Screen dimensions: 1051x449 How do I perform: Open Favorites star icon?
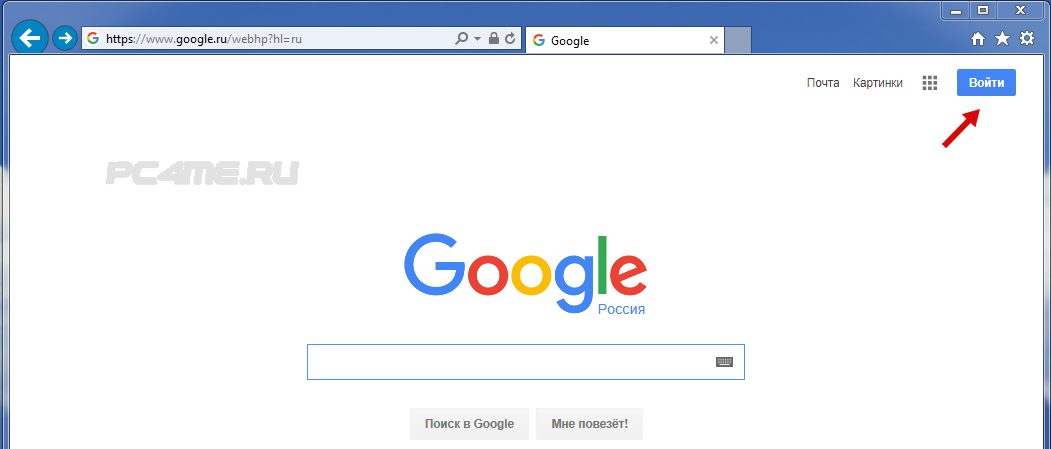point(1002,39)
